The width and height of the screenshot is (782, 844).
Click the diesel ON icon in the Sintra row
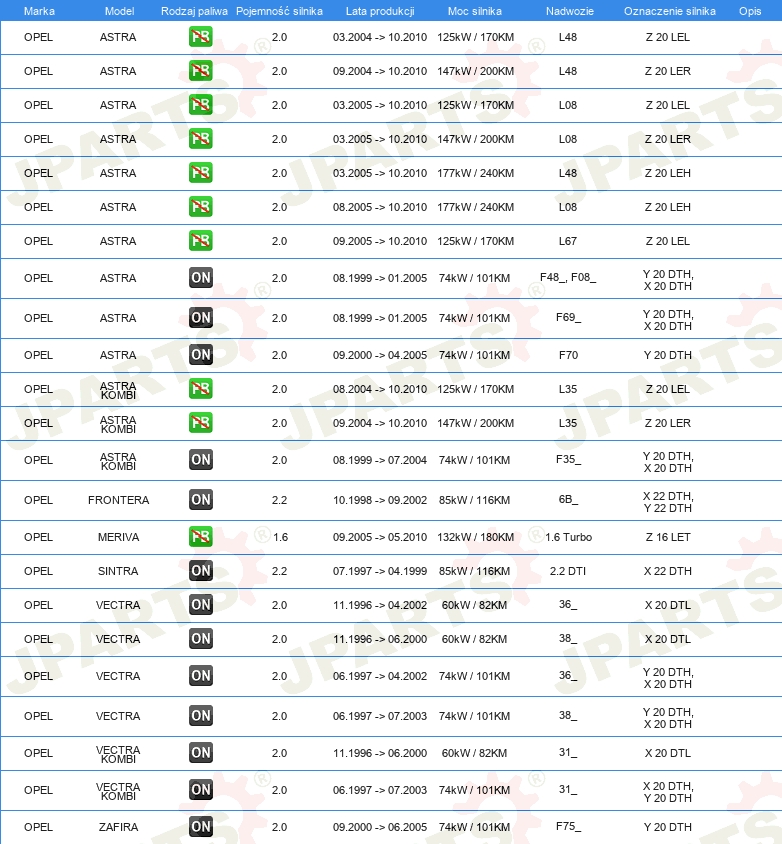[200, 571]
